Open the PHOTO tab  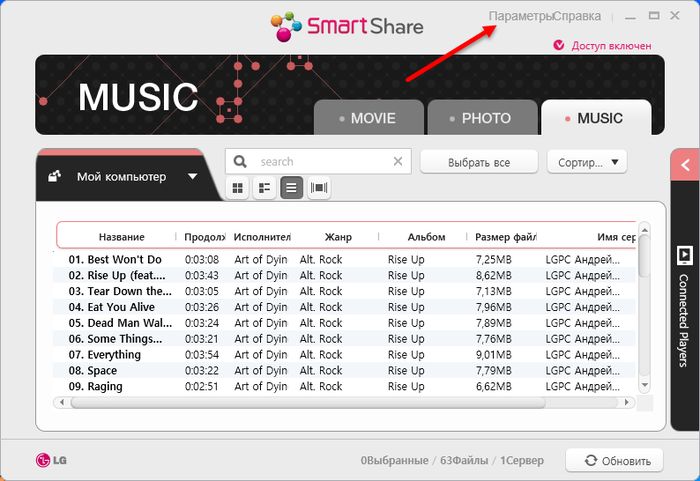coord(481,118)
